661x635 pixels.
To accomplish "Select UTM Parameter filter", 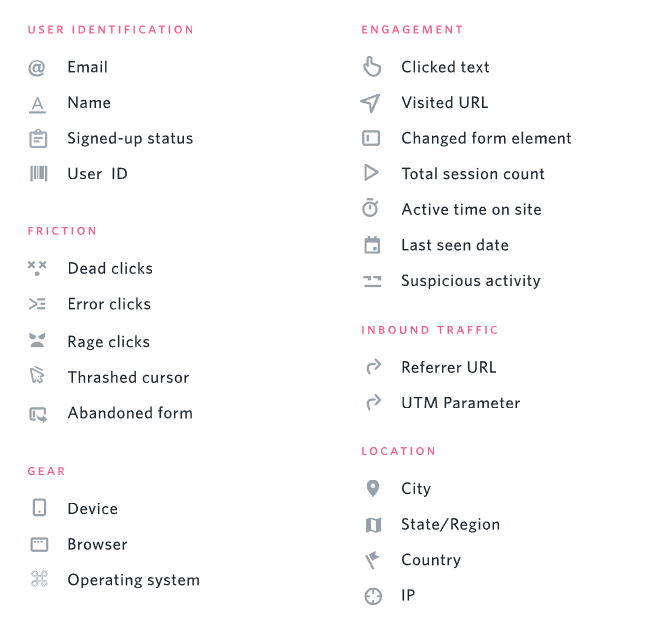I will 460,403.
